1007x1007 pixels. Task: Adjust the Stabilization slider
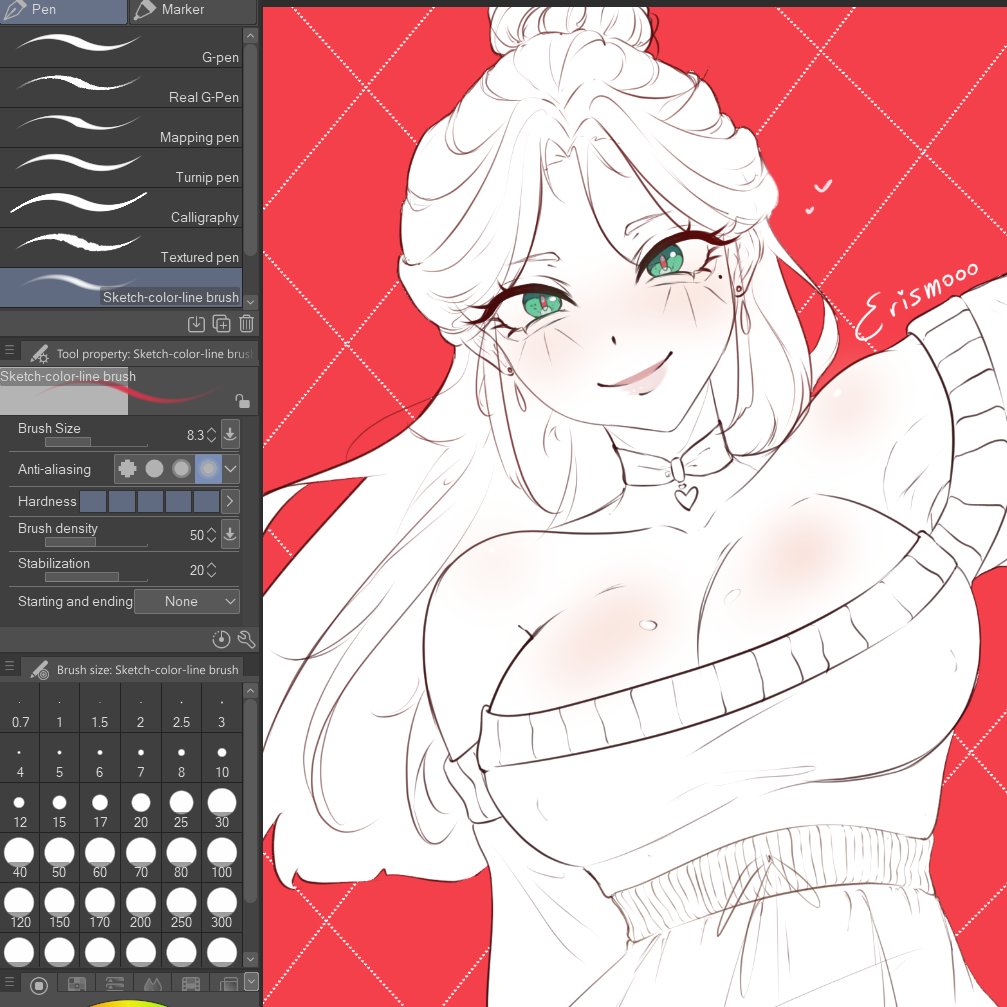pyautogui.click(x=96, y=577)
